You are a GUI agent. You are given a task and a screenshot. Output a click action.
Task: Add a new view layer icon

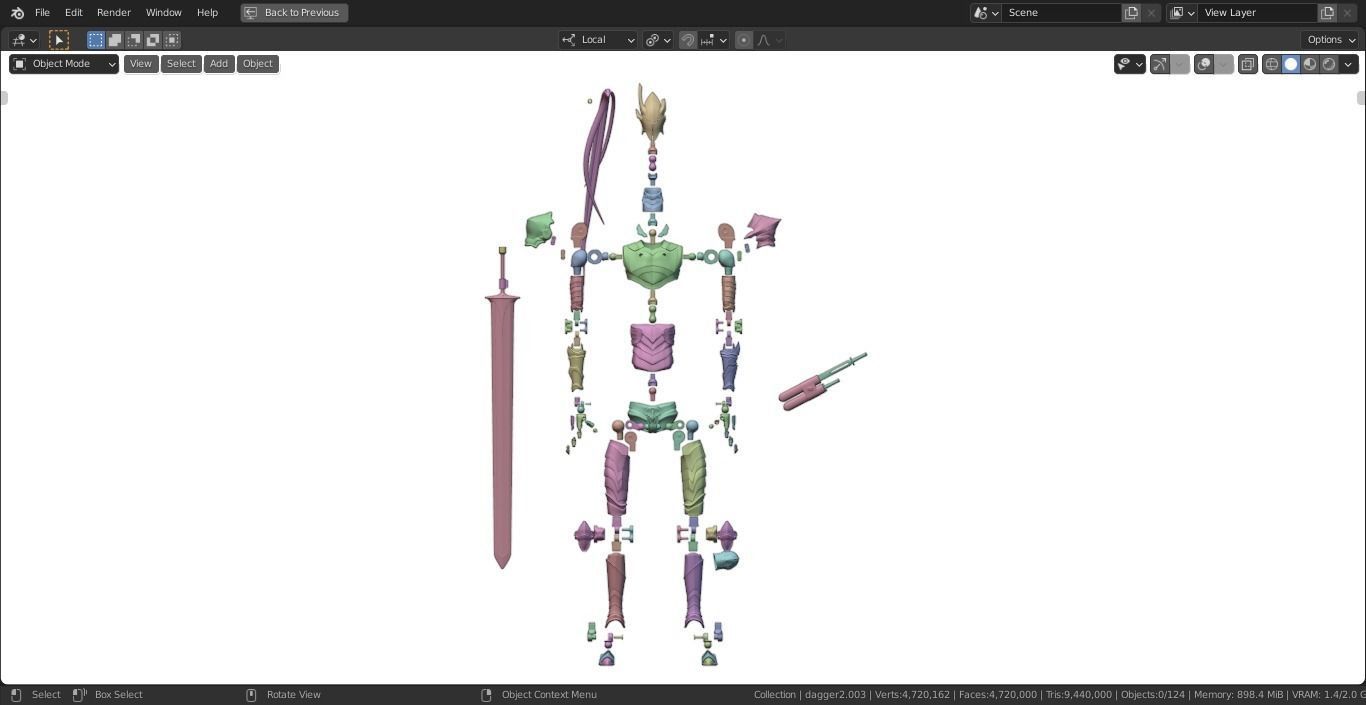(x=1328, y=13)
